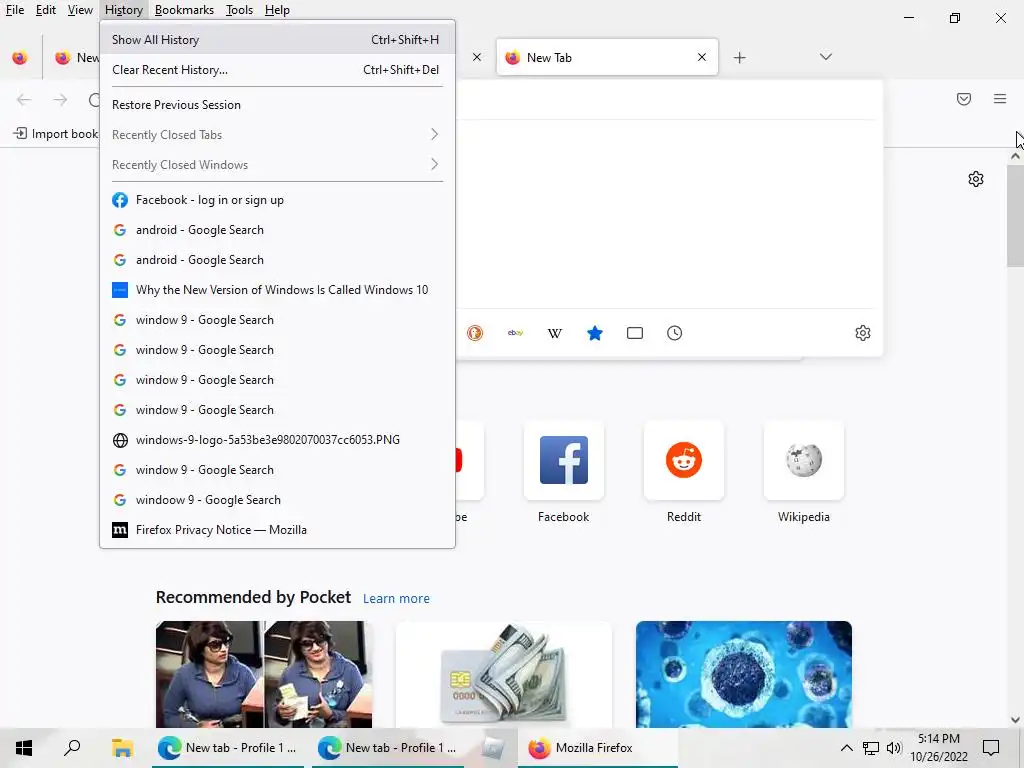Expand the Recently Closed Tabs submenu
This screenshot has height=768, width=1024.
pyautogui.click(x=277, y=135)
